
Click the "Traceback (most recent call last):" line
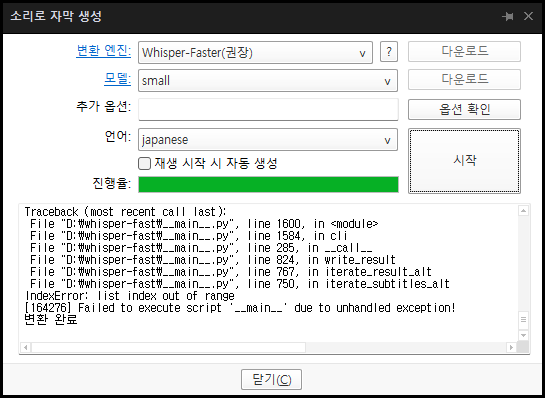125,212
